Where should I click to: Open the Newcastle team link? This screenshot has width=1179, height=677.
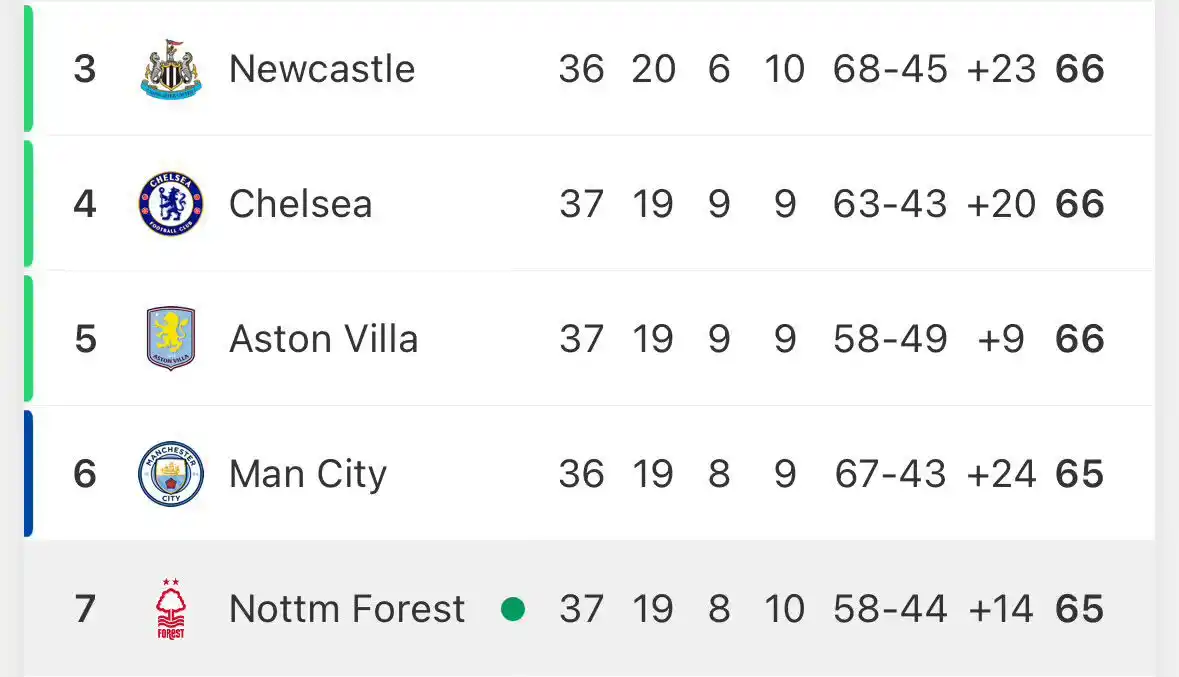pyautogui.click(x=322, y=69)
